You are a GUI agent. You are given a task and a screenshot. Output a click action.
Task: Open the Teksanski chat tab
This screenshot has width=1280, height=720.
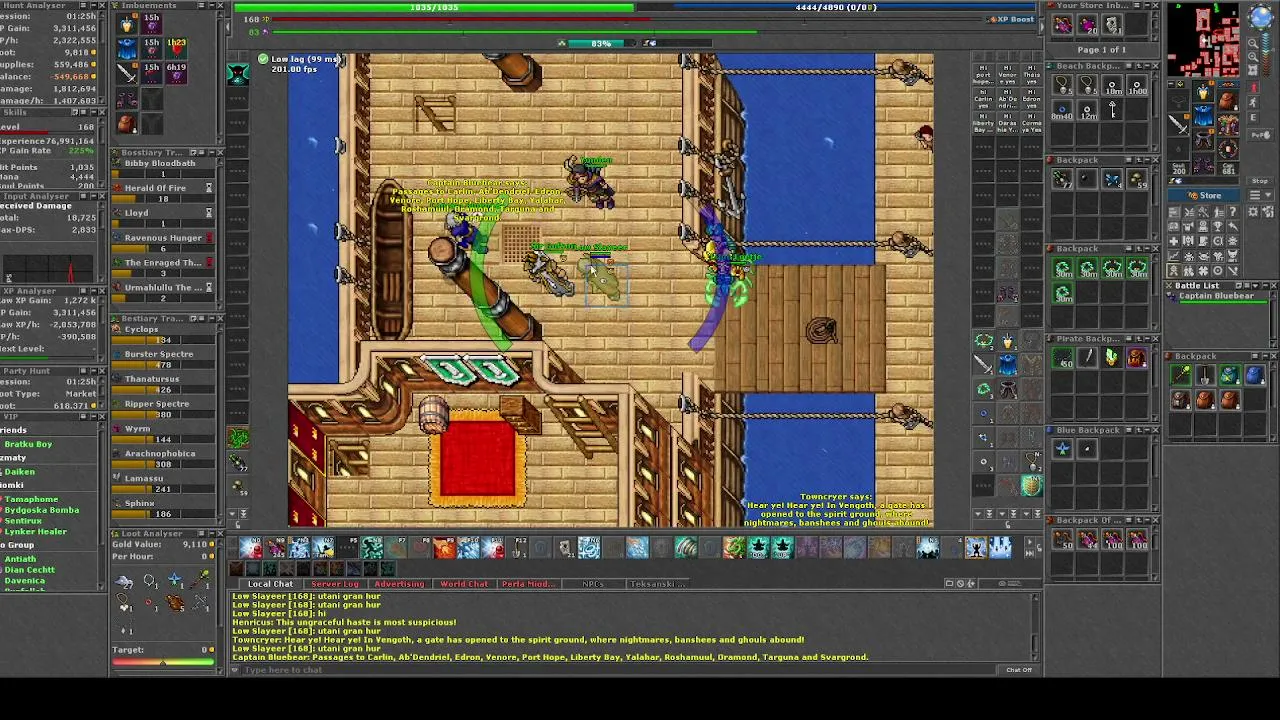[658, 584]
